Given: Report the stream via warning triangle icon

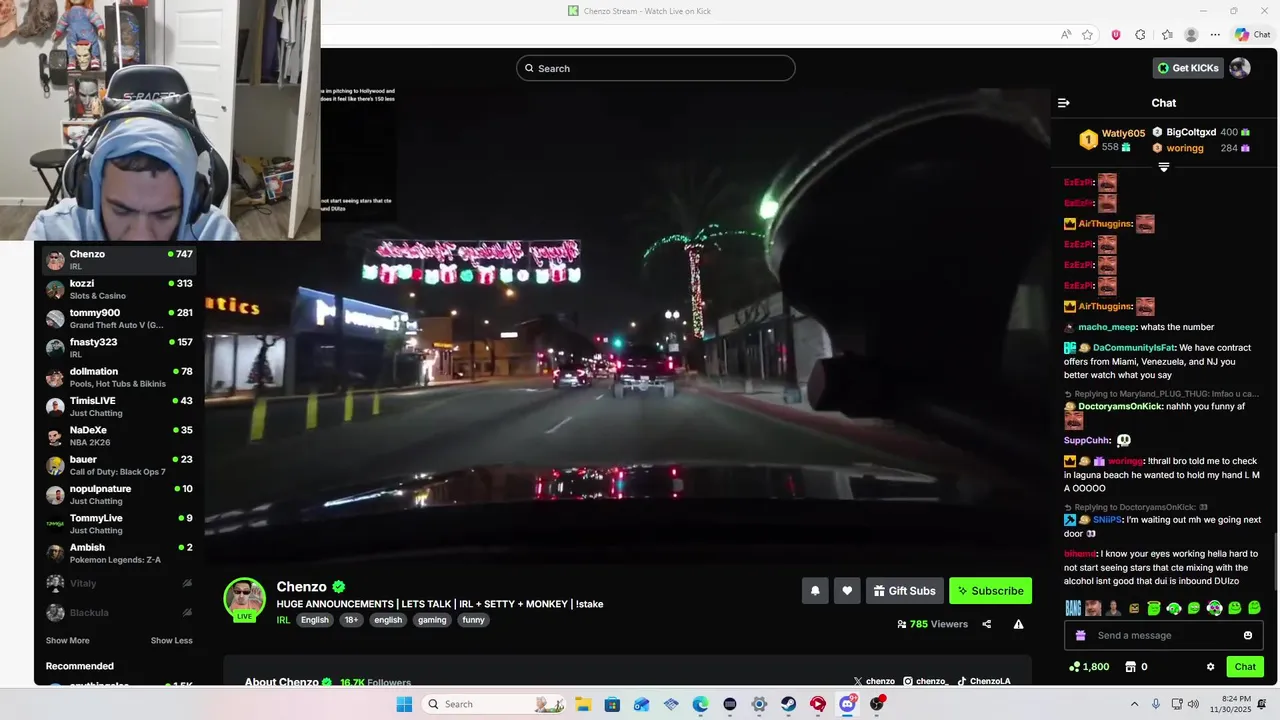Looking at the screenshot, I should pyautogui.click(x=1018, y=624).
